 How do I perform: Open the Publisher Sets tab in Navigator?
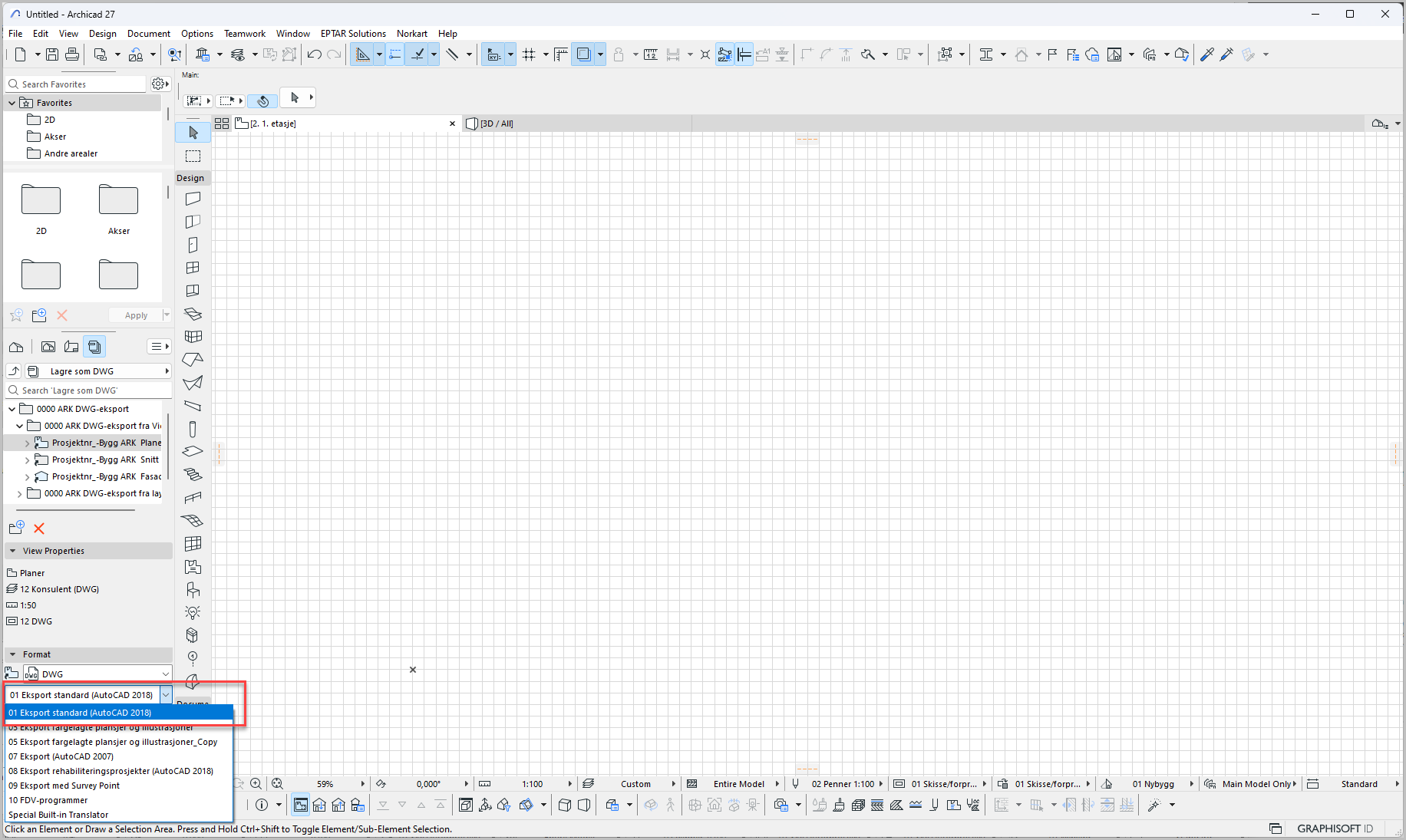94,347
